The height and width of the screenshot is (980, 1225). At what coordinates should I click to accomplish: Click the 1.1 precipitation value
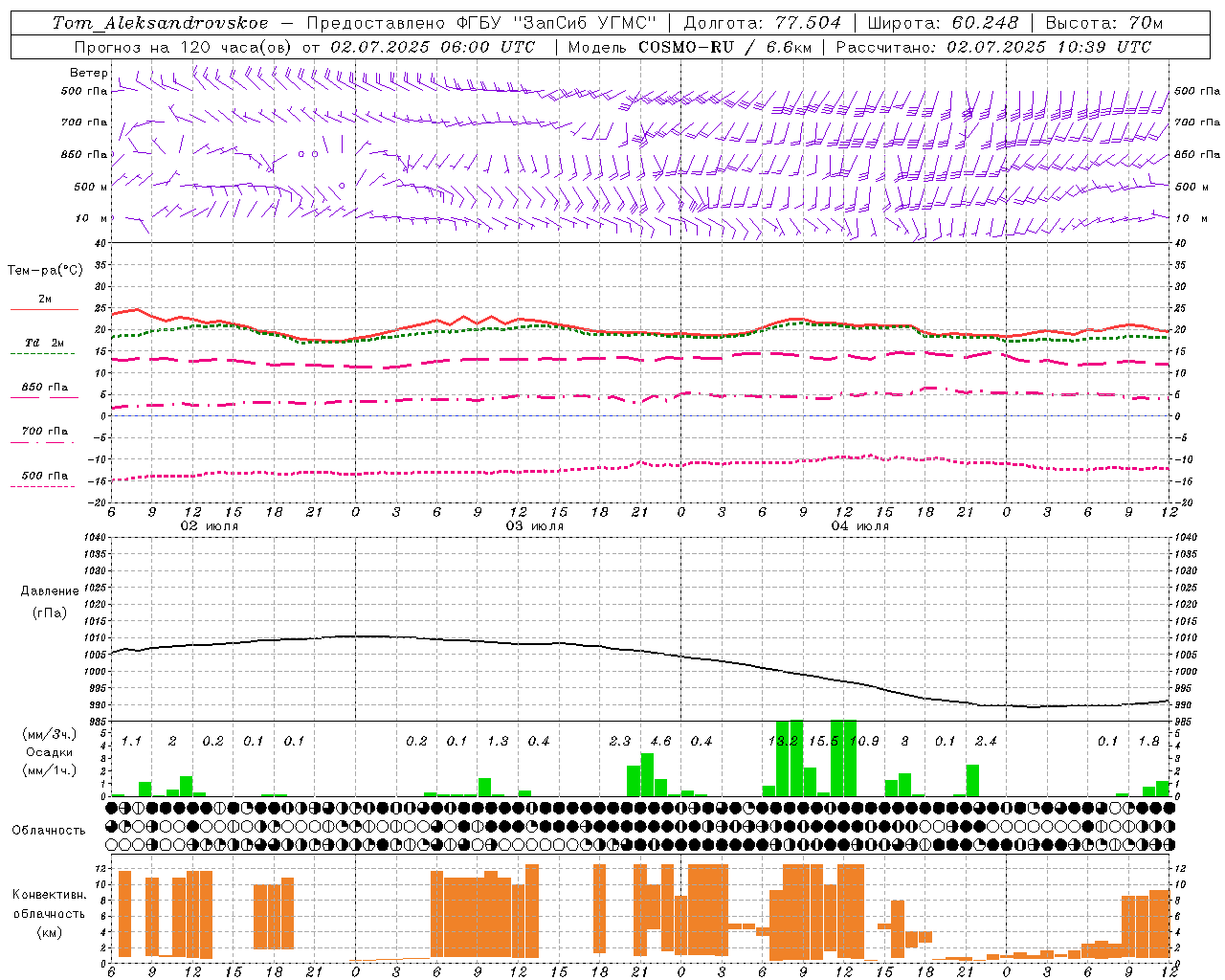[x=131, y=742]
